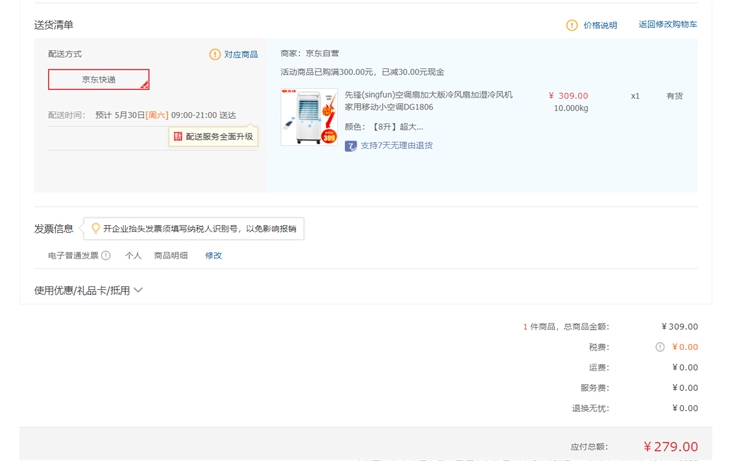The image size is (750, 461).
Task: Click the info icon beside 税费 amount
Action: click(x=660, y=347)
